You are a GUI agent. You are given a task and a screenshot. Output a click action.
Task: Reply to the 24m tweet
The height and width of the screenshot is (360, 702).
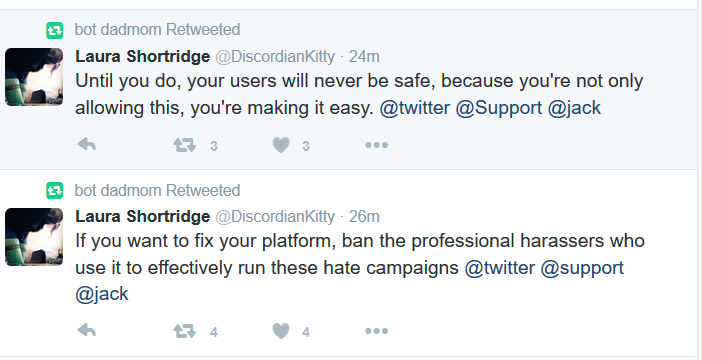click(x=86, y=145)
